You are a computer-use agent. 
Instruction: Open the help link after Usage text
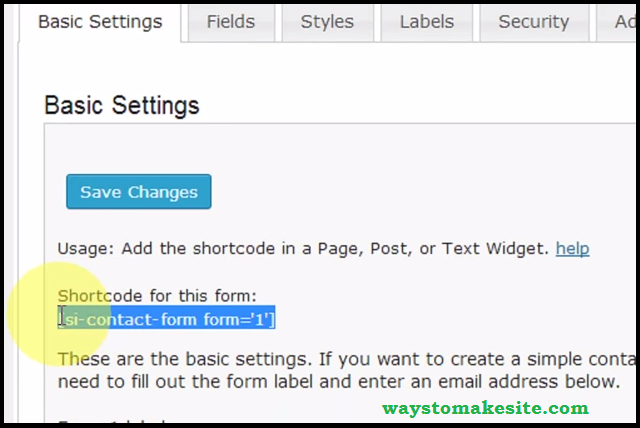(x=572, y=248)
